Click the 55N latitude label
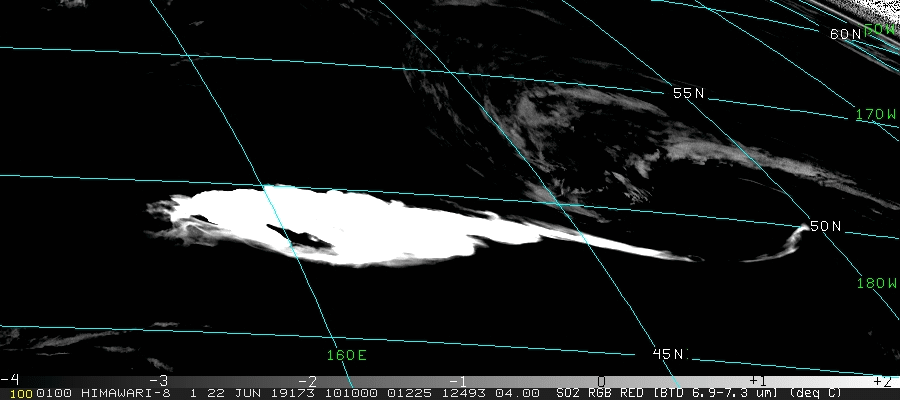The width and height of the screenshot is (900, 400). [x=688, y=93]
